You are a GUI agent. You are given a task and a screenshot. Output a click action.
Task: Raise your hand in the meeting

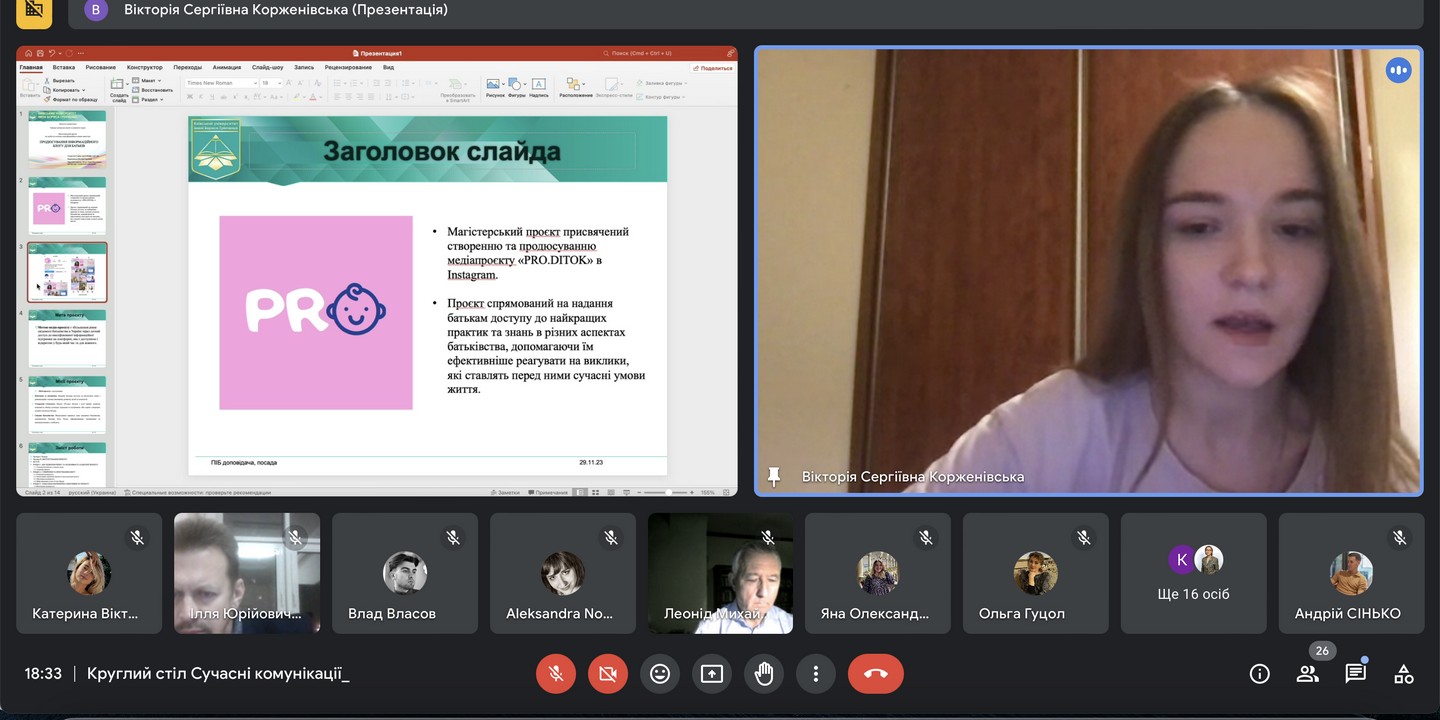pos(764,674)
